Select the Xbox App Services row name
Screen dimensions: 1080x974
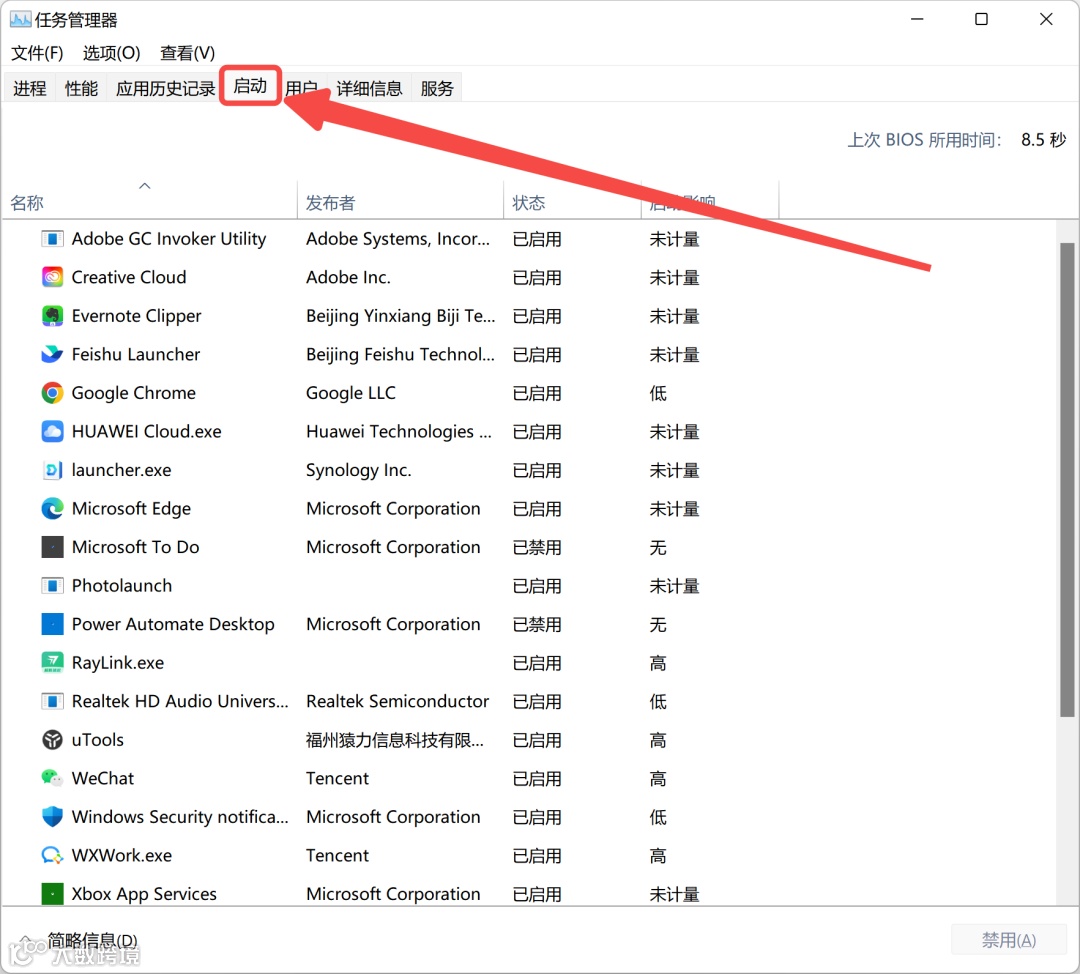point(144,895)
